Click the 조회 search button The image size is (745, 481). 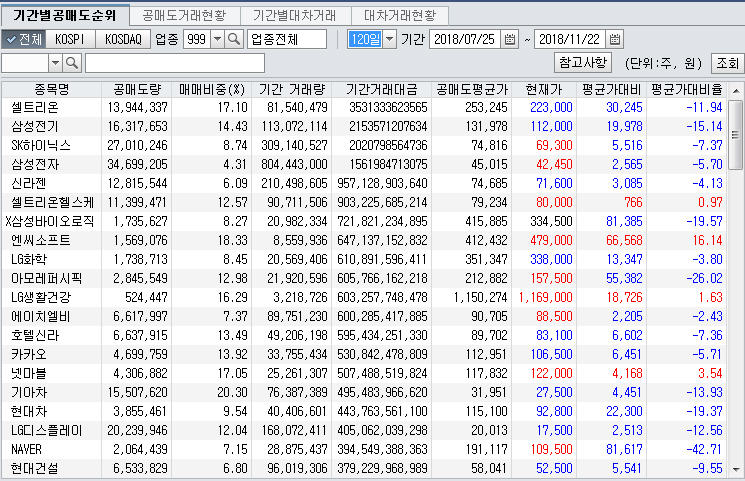[x=727, y=63]
